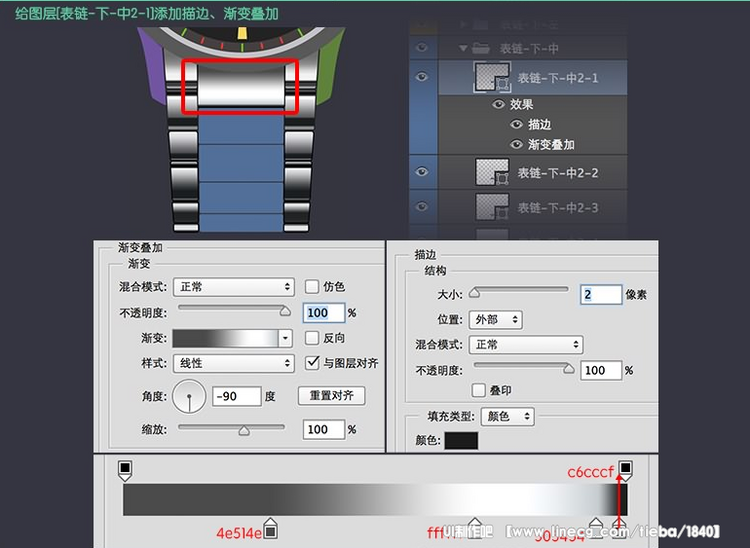Click the 表链-下-中2-3 layer name

click(x=558, y=208)
